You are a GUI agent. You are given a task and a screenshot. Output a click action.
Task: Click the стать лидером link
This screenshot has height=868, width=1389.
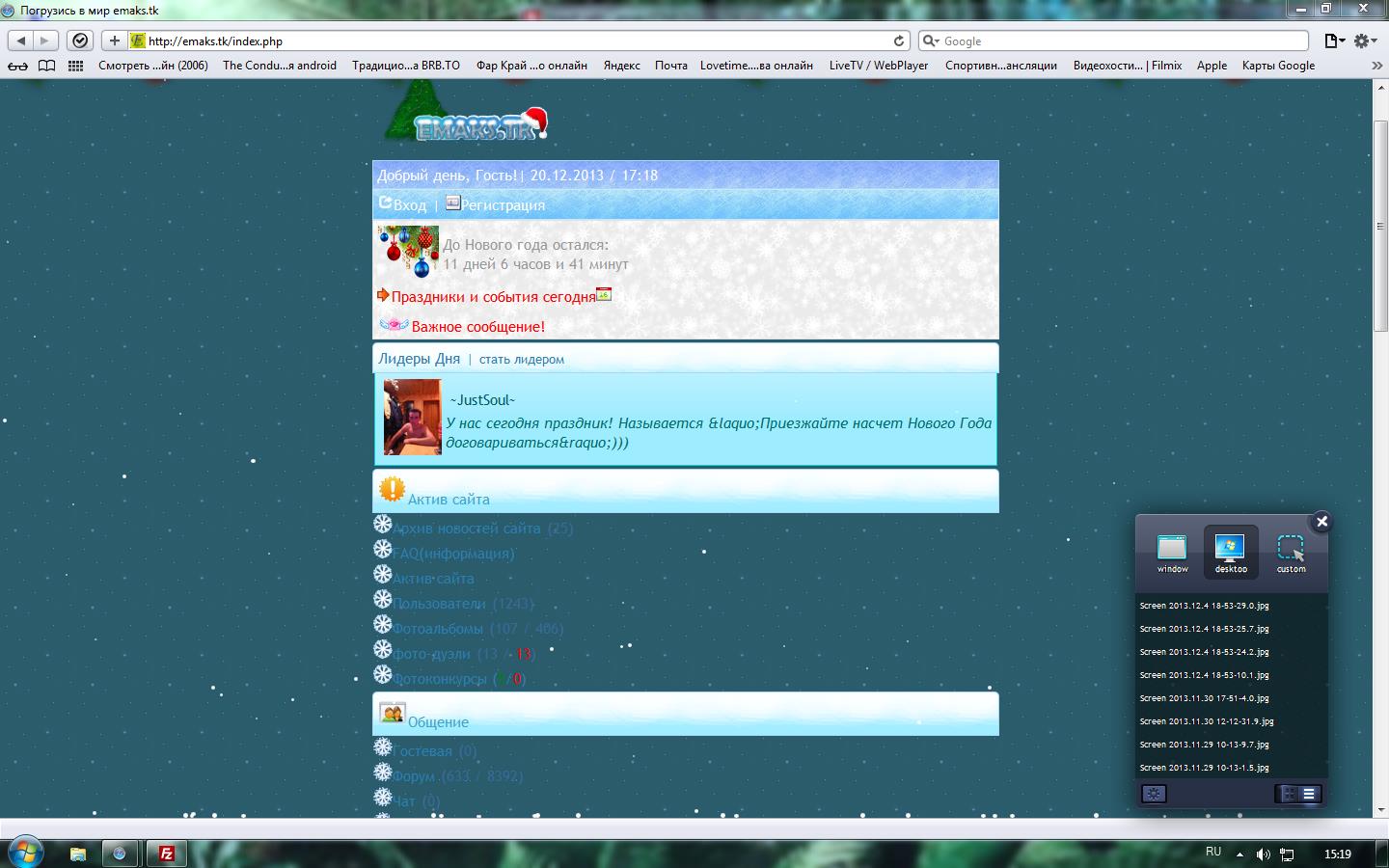522,360
